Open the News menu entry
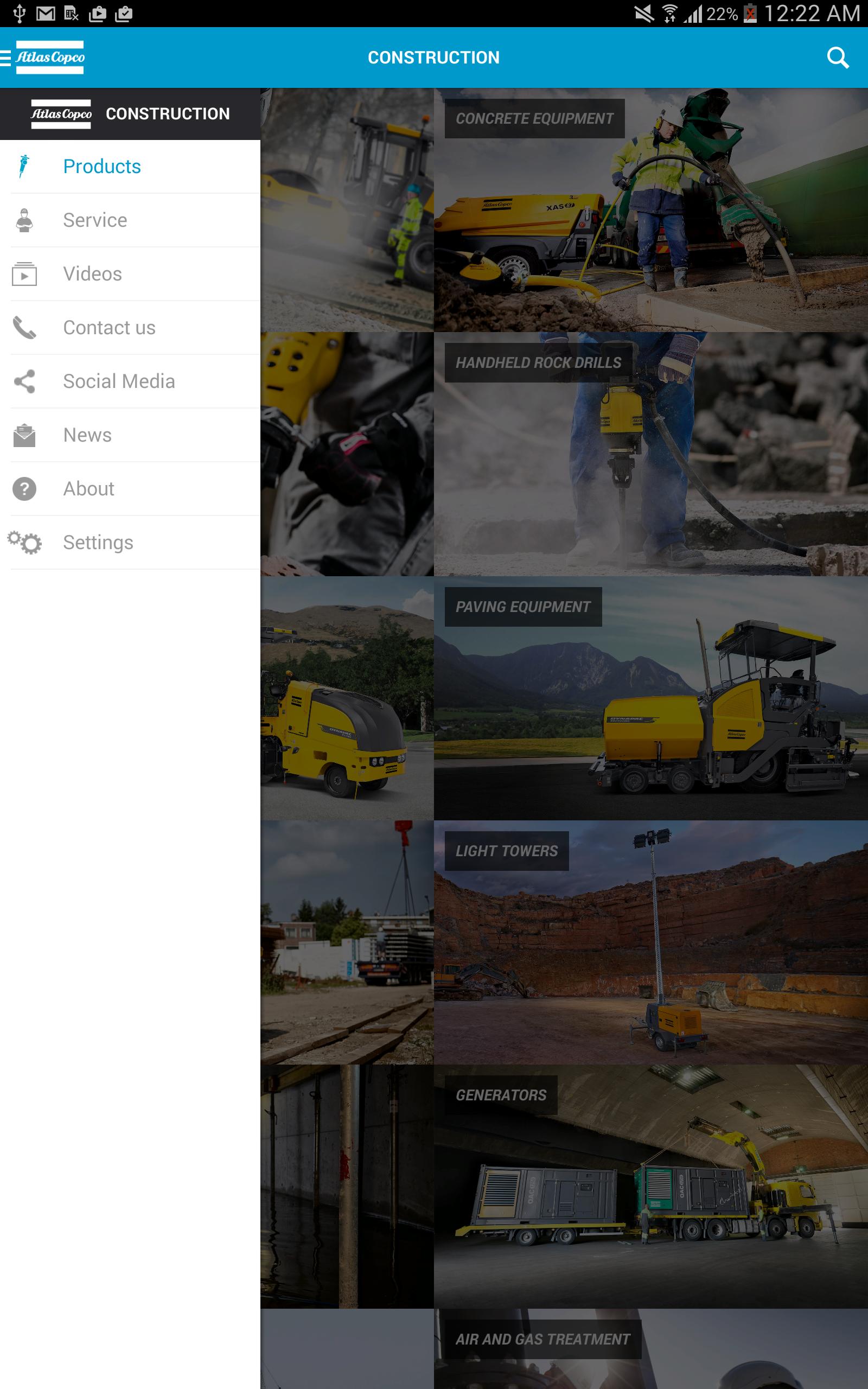Viewport: 868px width, 1389px height. point(130,435)
